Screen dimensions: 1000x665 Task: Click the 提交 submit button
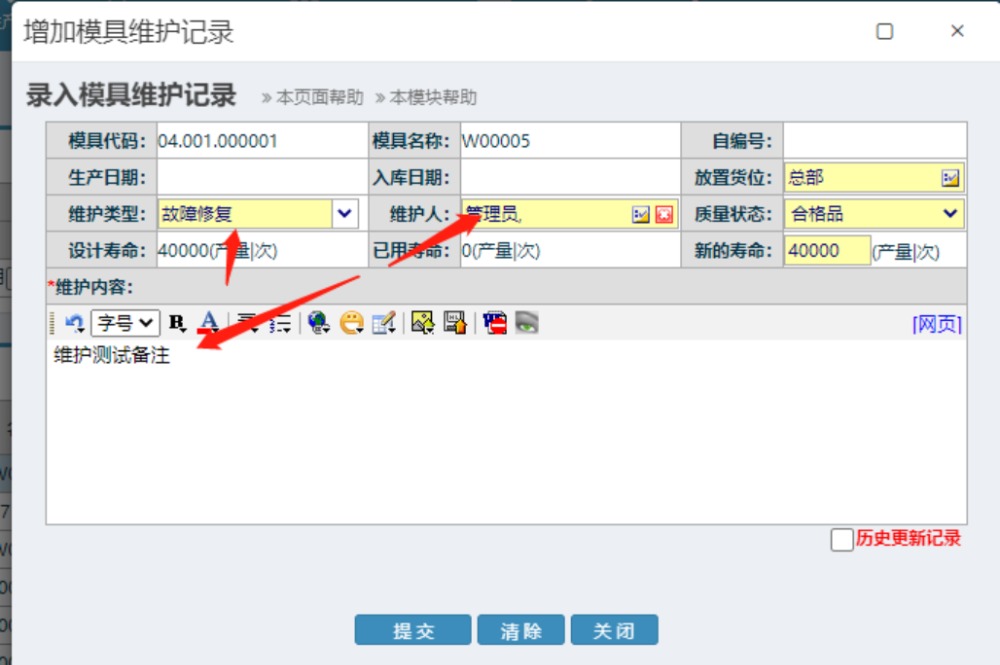tap(412, 631)
